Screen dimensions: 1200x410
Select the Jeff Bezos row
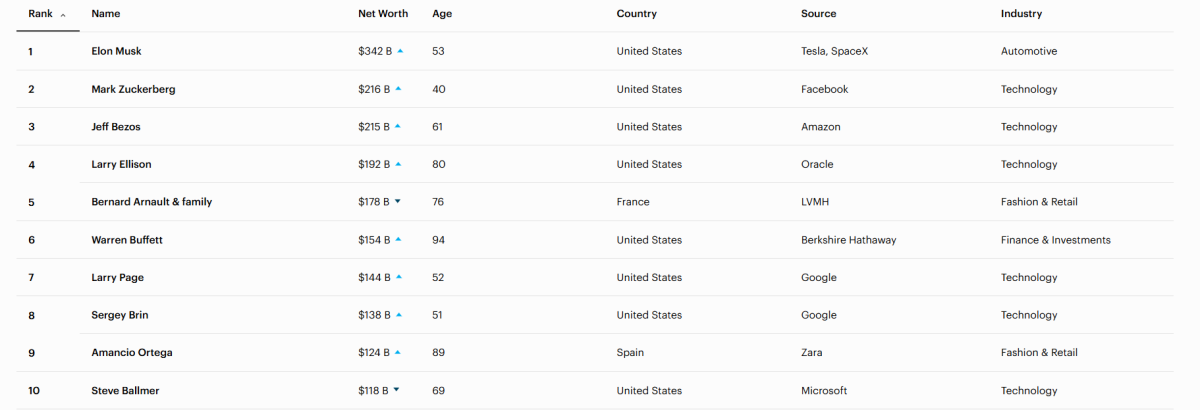click(x=594, y=127)
